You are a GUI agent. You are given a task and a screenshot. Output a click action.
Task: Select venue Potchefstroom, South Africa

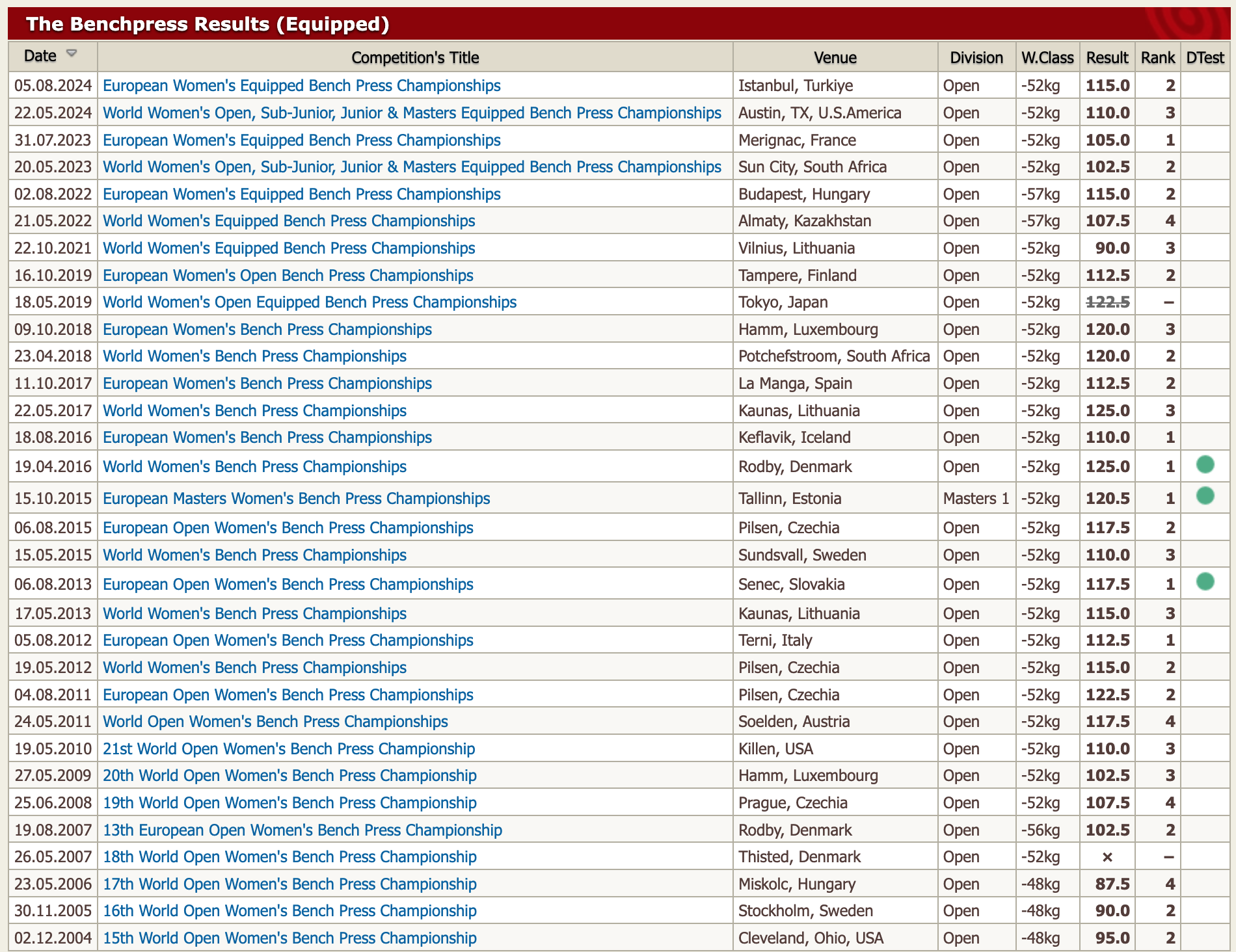click(x=834, y=356)
